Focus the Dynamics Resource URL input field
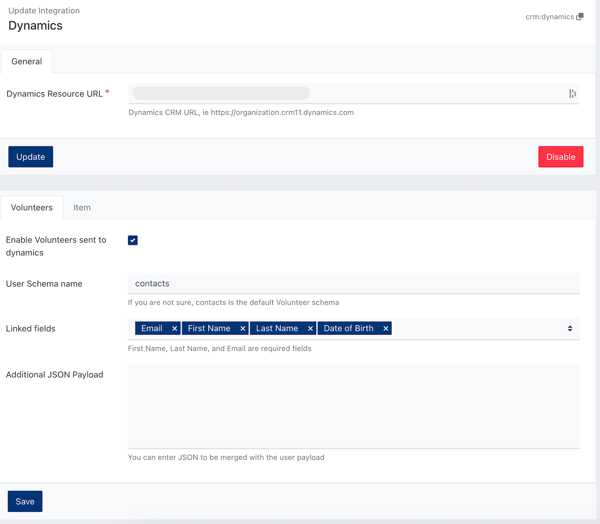The width and height of the screenshot is (600, 524). [354, 93]
